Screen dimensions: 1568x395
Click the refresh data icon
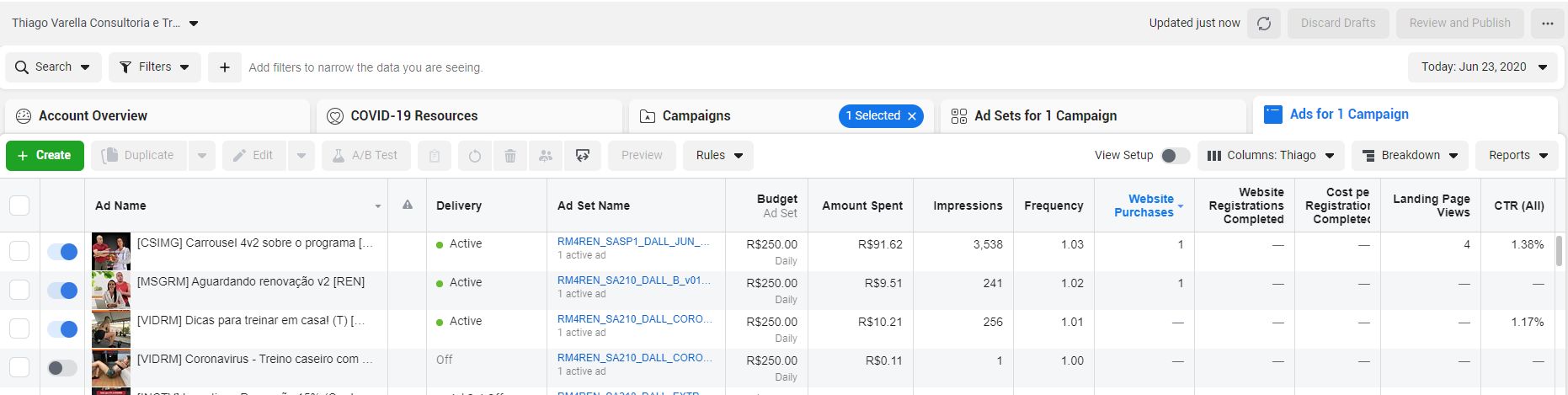[1264, 24]
